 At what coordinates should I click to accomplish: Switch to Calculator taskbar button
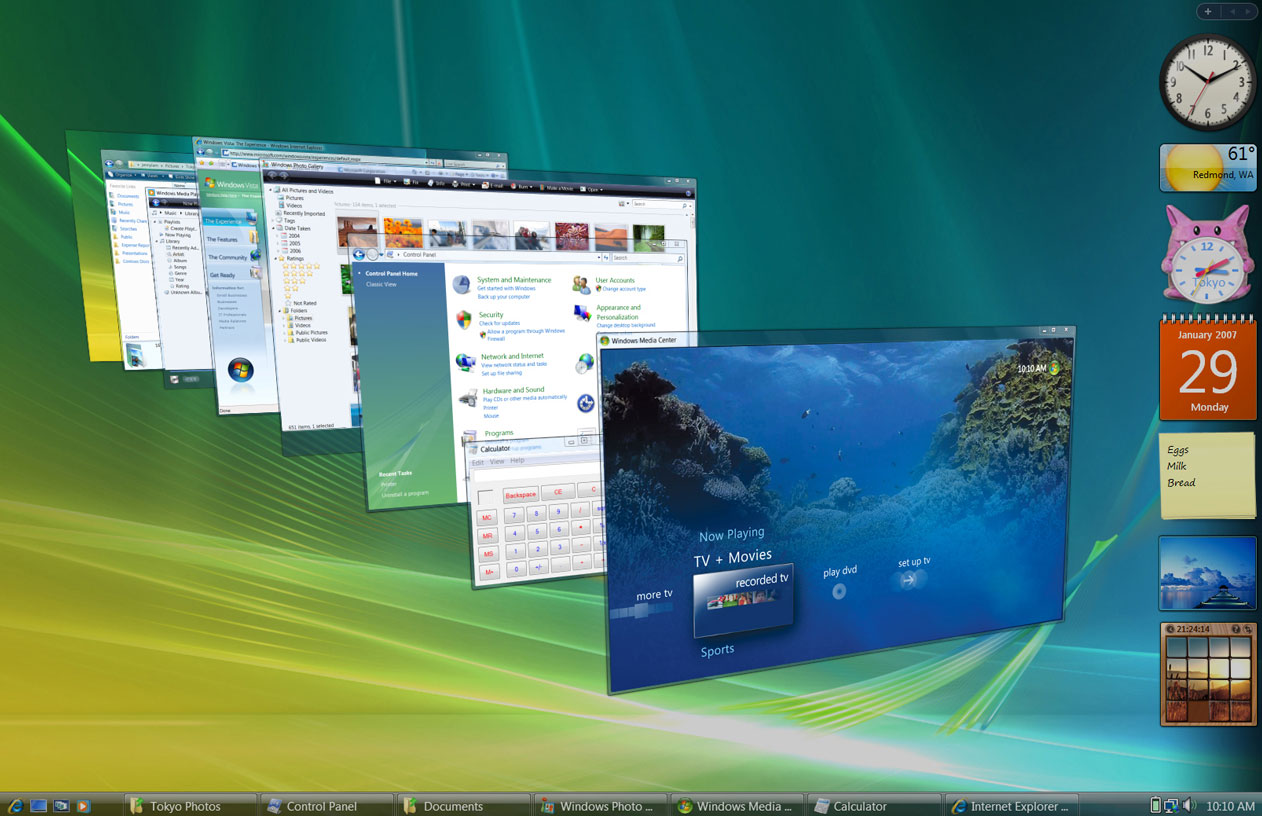point(873,805)
